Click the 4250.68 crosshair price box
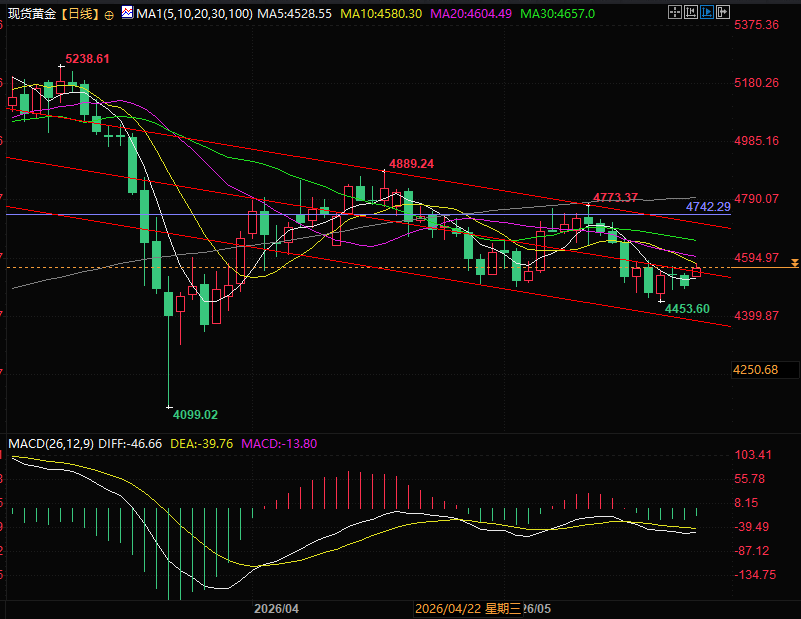 [x=765, y=370]
